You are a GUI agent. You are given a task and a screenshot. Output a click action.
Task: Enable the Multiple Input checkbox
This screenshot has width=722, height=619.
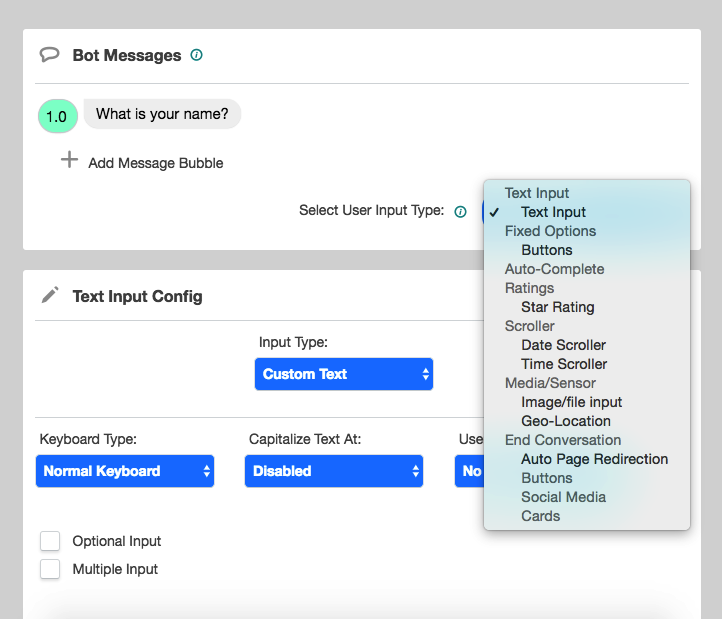click(x=50, y=569)
